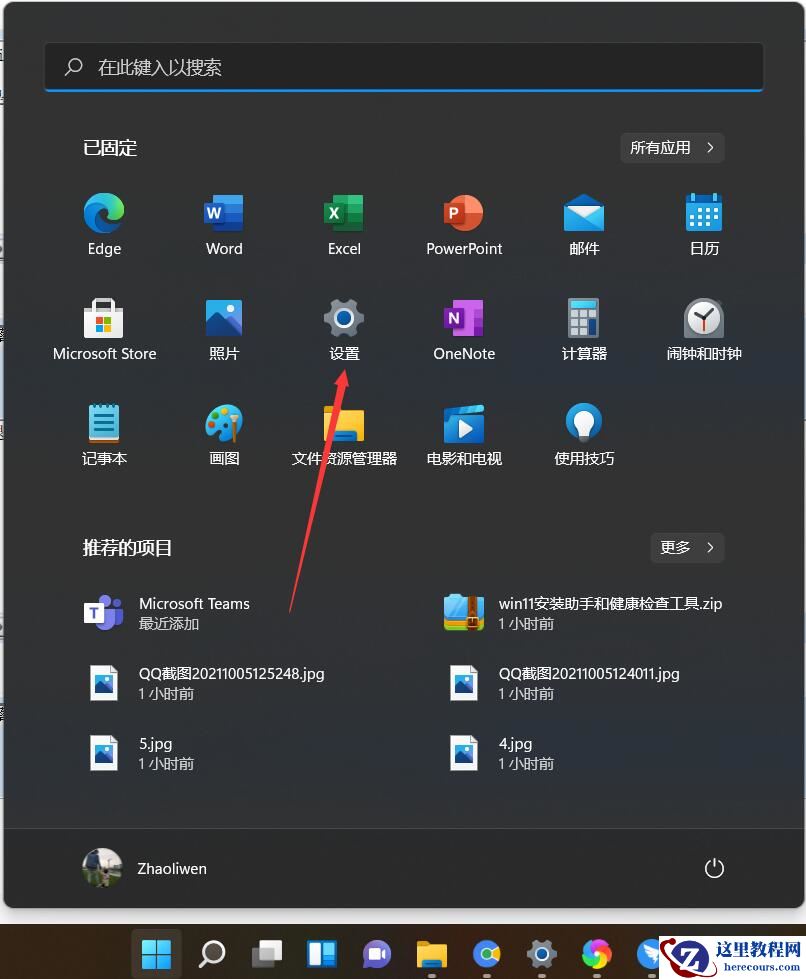
Task: Click the 在此键入以搜索 search box
Action: click(x=402, y=67)
